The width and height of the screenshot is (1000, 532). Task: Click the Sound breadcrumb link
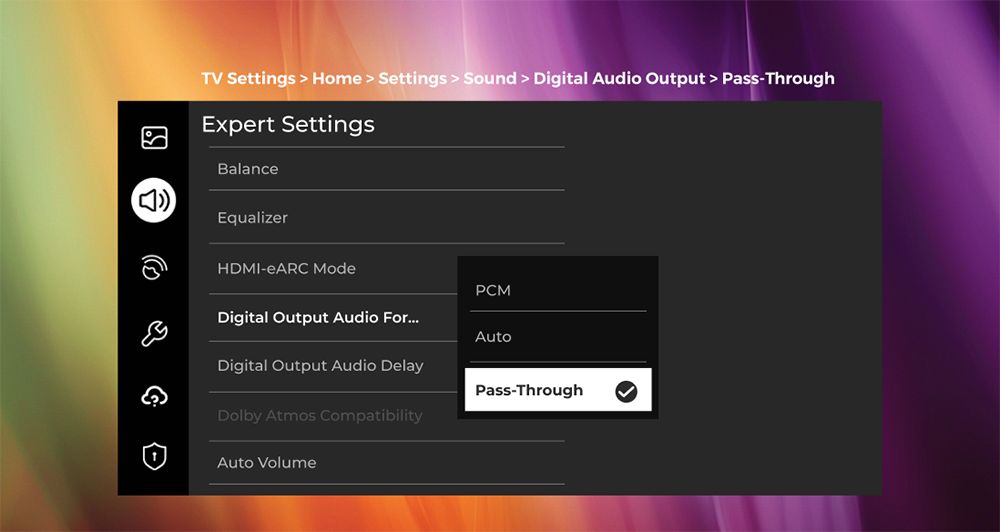pos(490,78)
